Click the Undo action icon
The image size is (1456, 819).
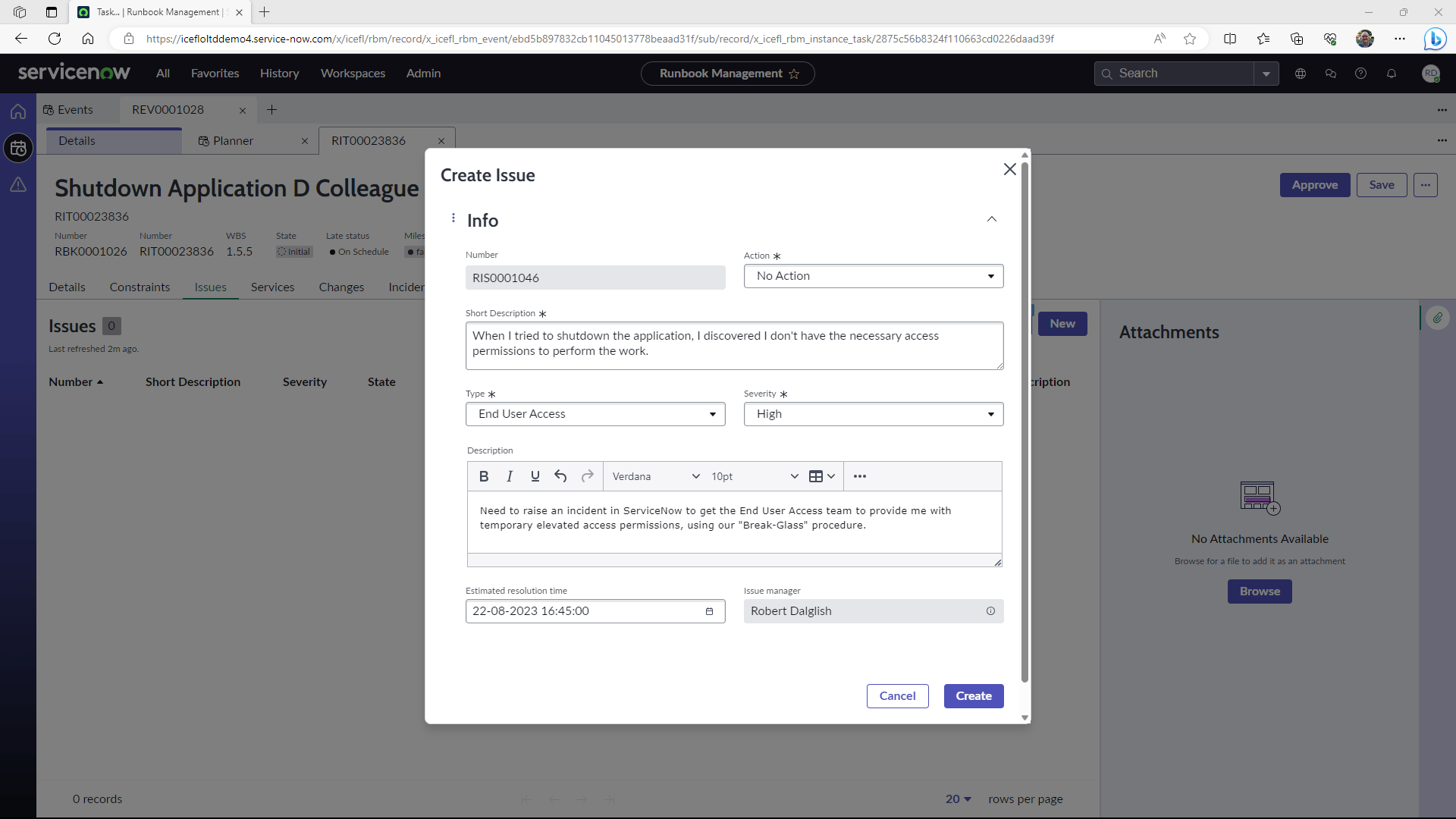point(561,477)
